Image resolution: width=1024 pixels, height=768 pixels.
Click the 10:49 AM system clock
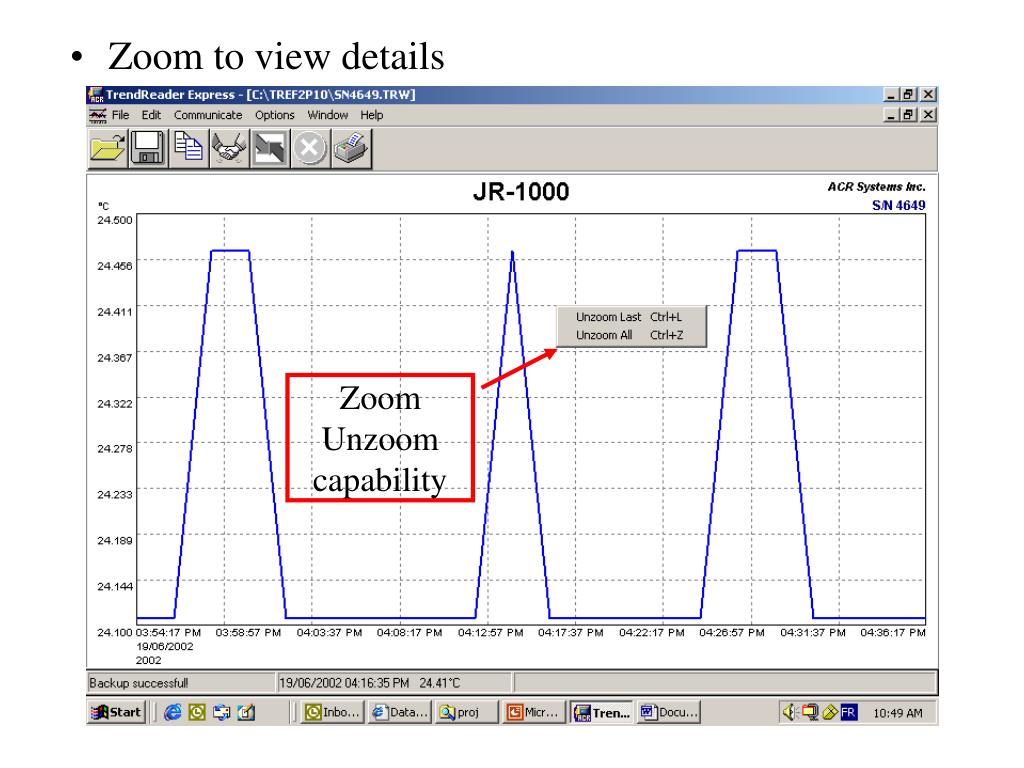pyautogui.click(x=898, y=713)
